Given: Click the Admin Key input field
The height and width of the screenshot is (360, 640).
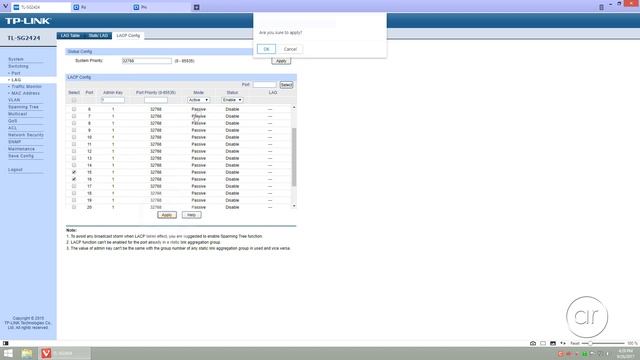Looking at the screenshot, I should [x=113, y=100].
